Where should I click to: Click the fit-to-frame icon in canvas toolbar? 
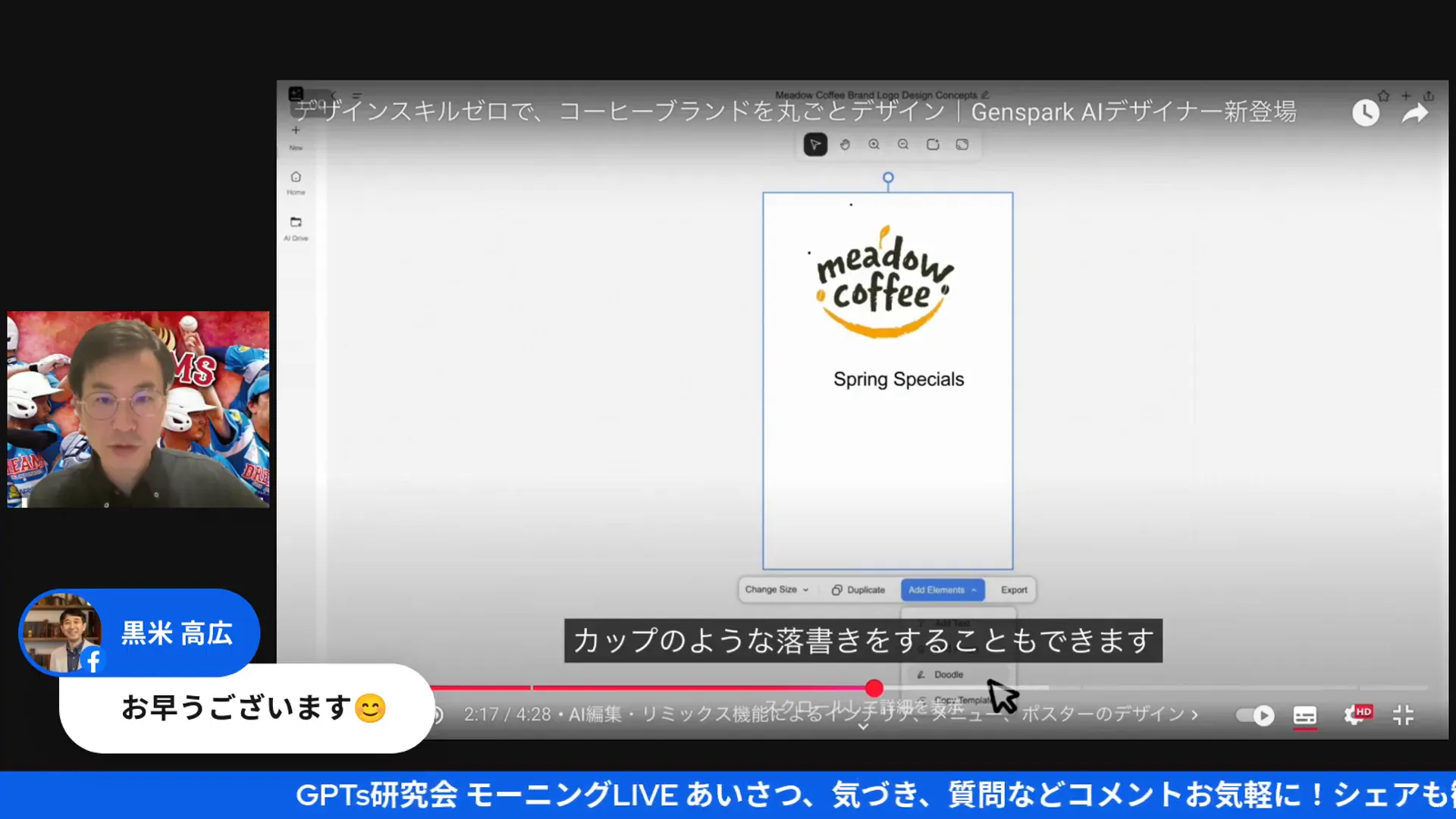coord(933,145)
